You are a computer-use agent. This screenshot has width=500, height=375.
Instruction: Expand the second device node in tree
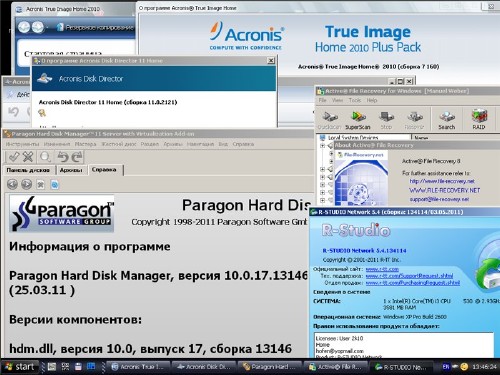point(322,169)
